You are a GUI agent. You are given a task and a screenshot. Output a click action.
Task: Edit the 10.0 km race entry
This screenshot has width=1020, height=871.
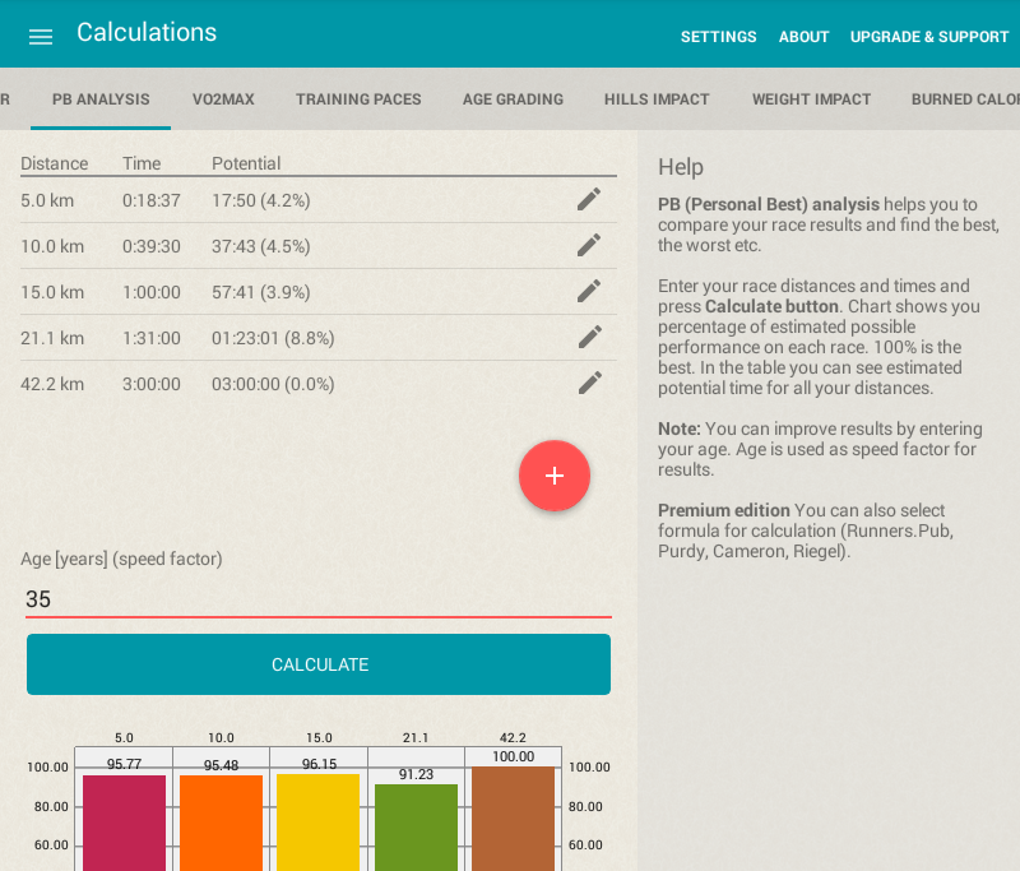coord(589,245)
